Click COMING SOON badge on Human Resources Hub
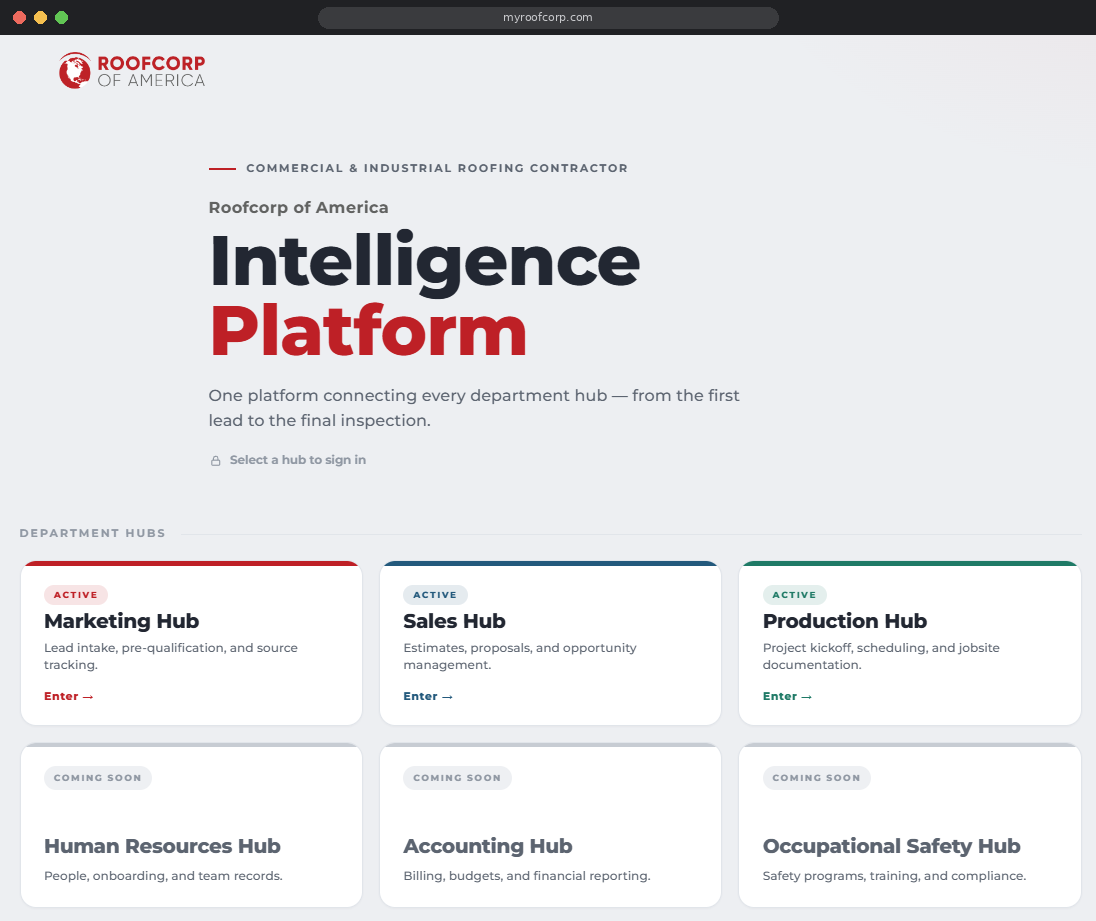Image resolution: width=1096 pixels, height=921 pixels. (x=98, y=778)
